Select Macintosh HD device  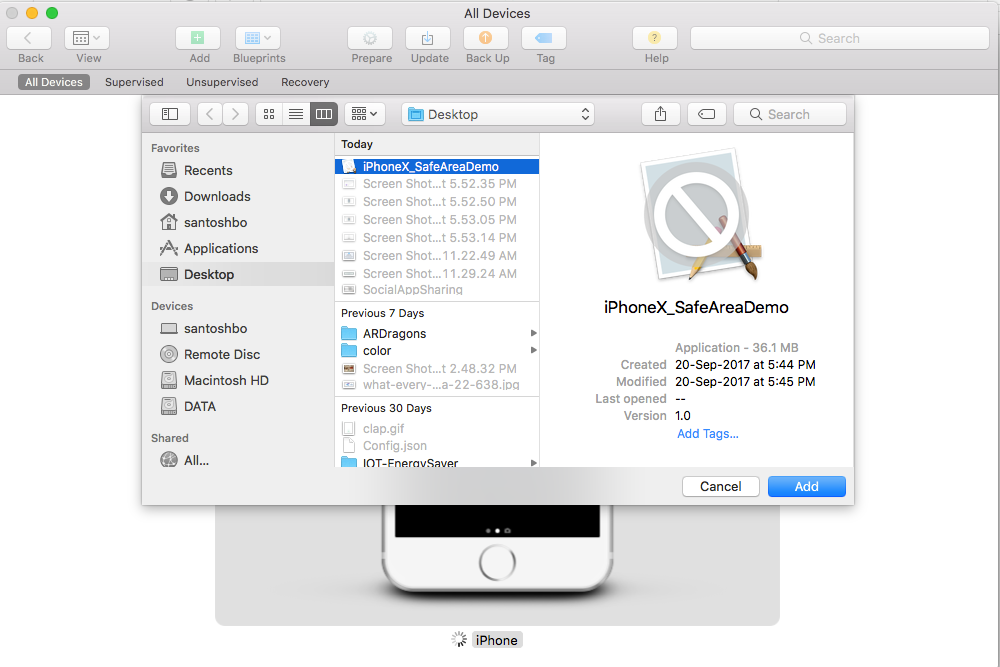(x=239, y=381)
